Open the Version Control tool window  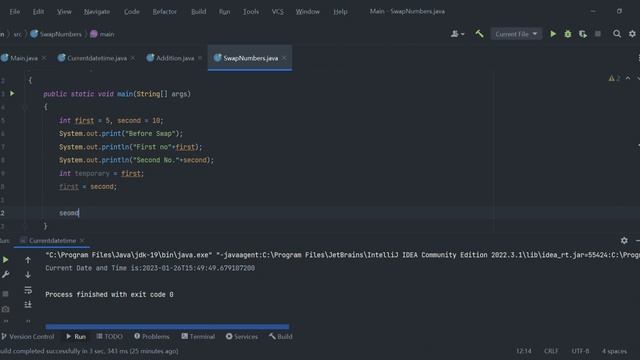point(28,336)
